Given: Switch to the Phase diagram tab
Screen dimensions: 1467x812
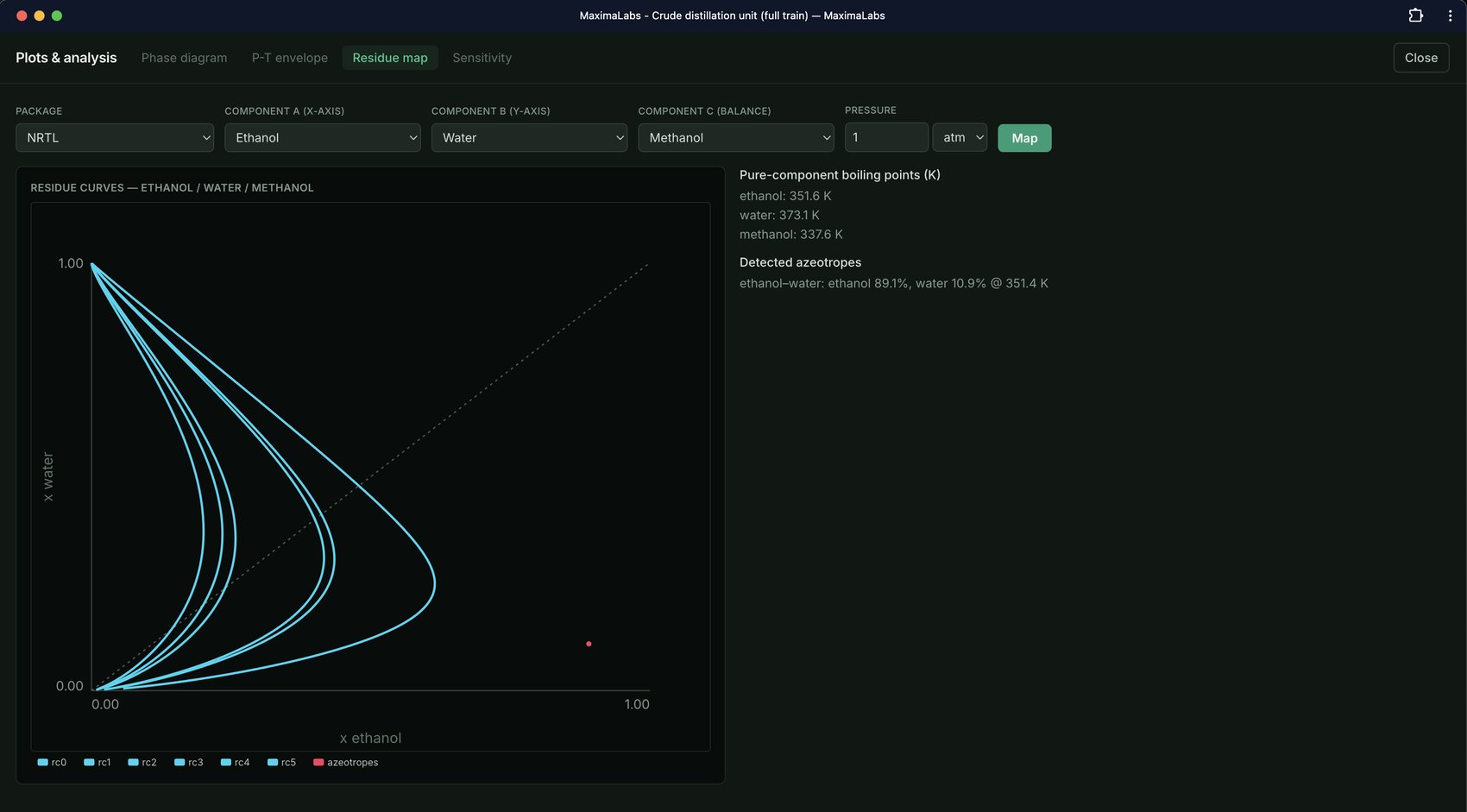Looking at the screenshot, I should point(184,58).
